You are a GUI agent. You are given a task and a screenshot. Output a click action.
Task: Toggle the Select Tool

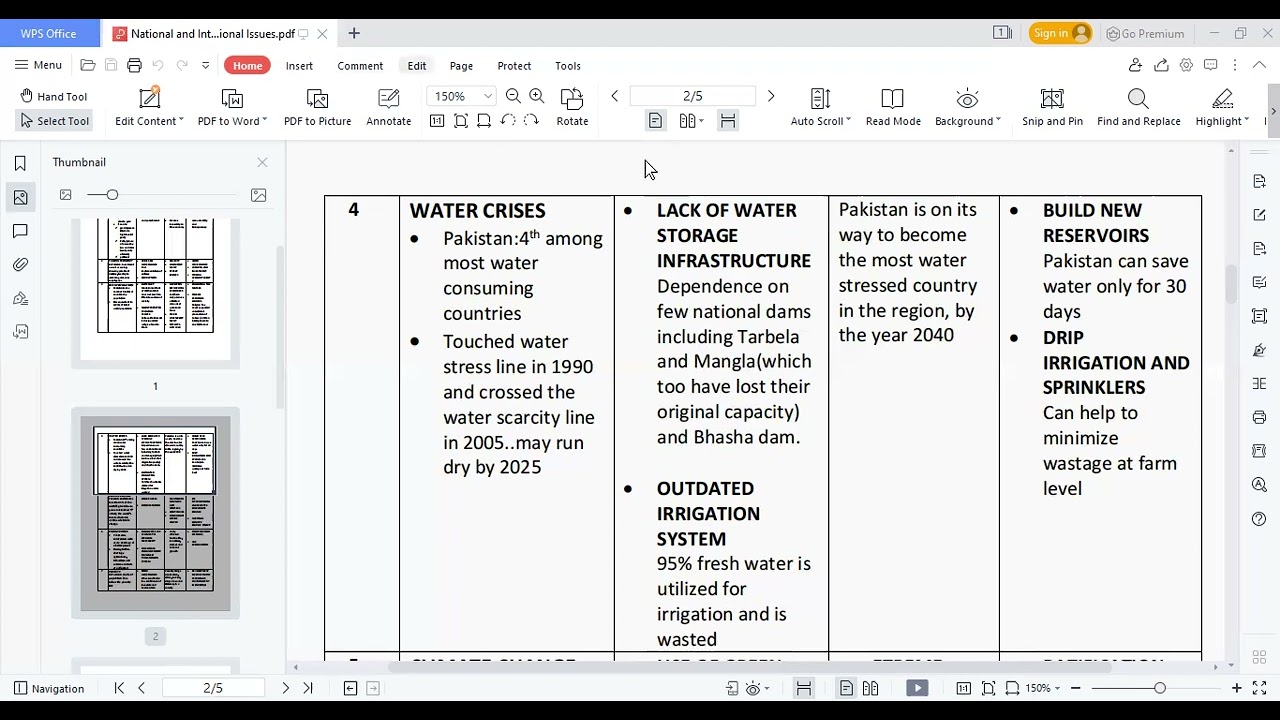54,121
